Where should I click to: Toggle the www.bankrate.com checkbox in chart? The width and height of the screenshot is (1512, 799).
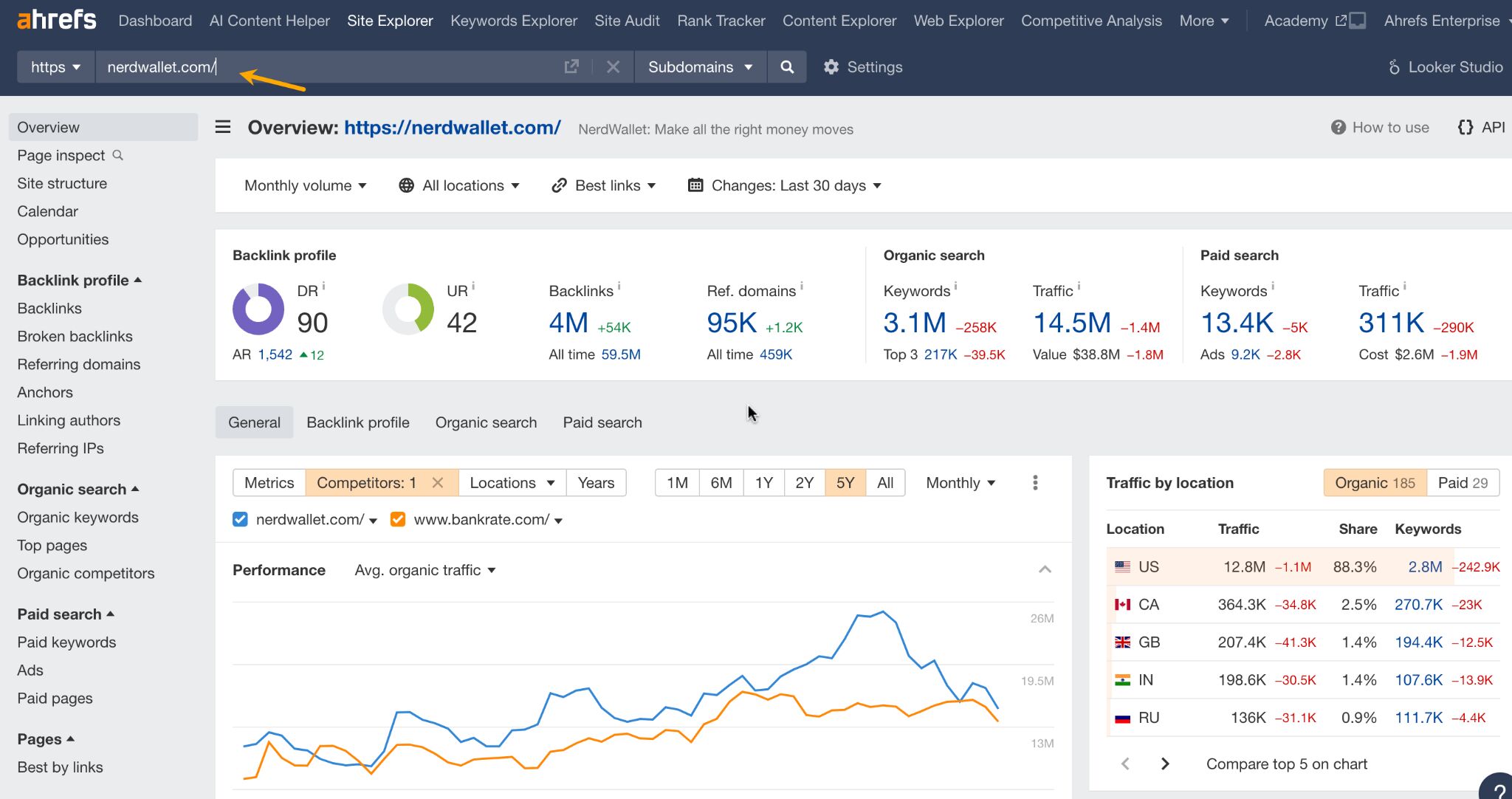point(398,519)
